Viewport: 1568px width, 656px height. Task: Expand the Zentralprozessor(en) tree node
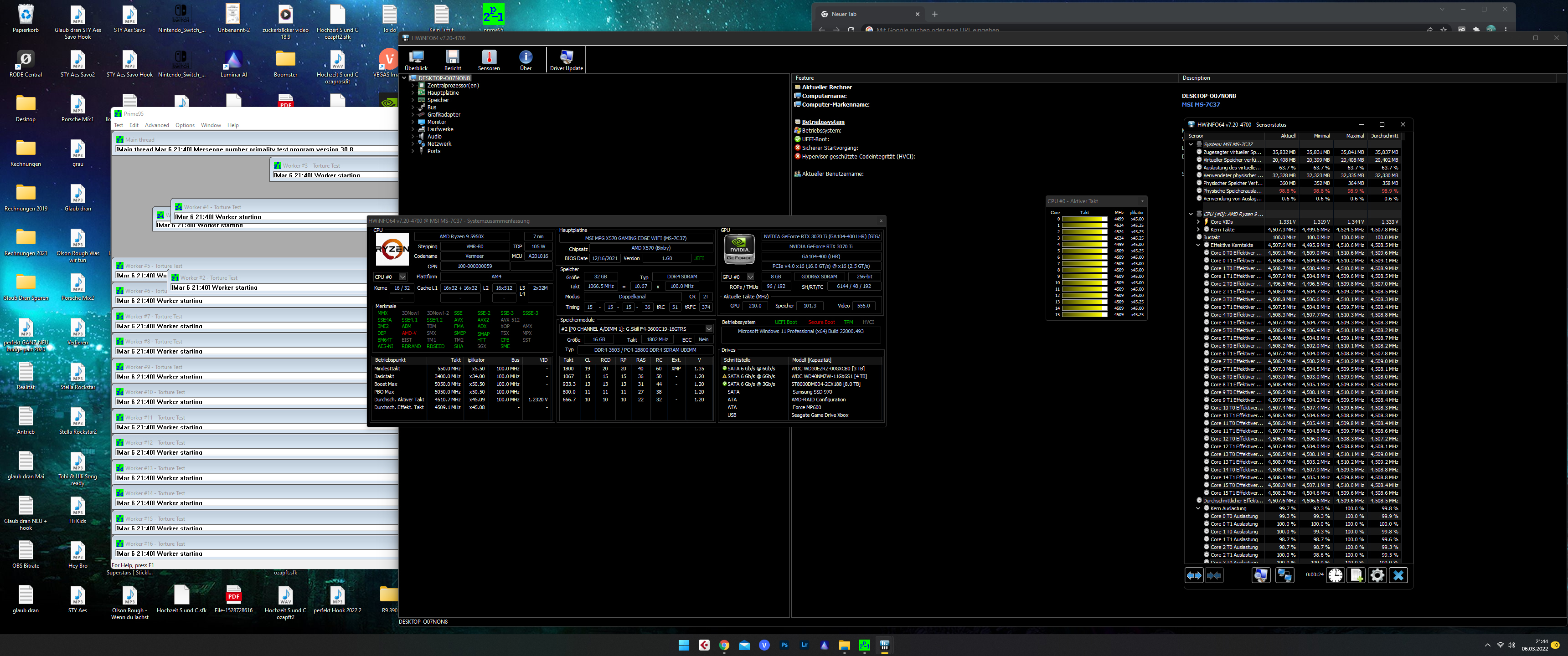click(x=413, y=85)
